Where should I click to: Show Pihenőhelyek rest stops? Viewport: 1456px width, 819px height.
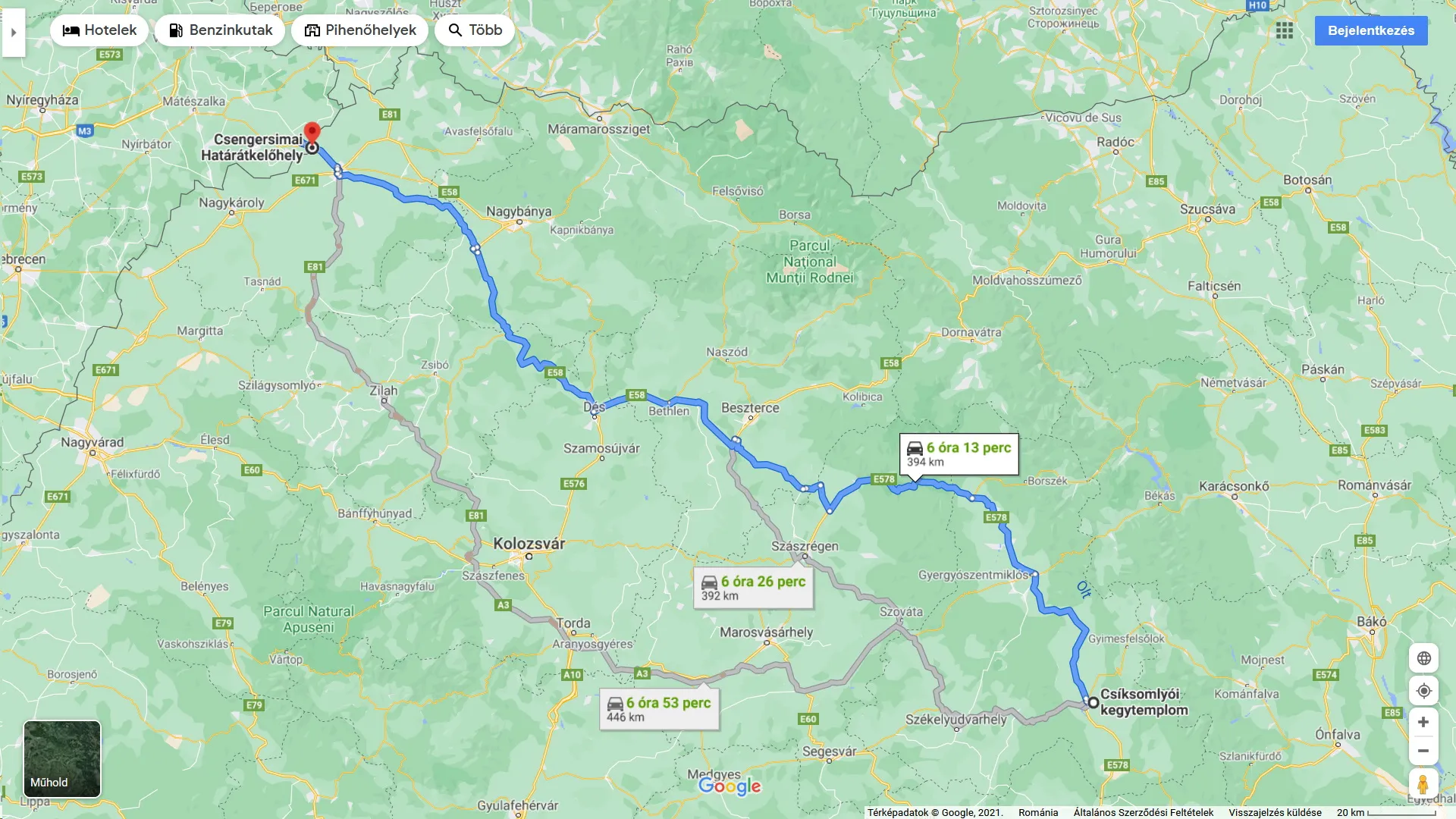coord(359,30)
